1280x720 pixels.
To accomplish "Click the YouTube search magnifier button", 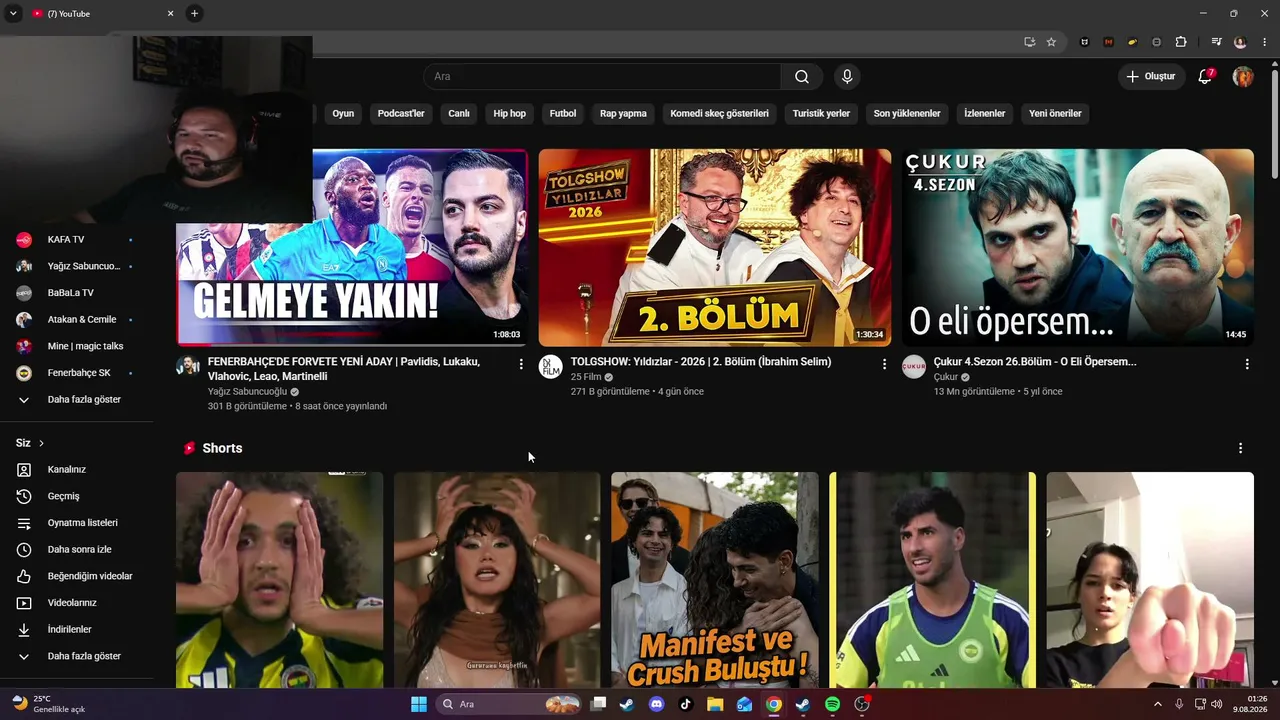I will pyautogui.click(x=802, y=77).
